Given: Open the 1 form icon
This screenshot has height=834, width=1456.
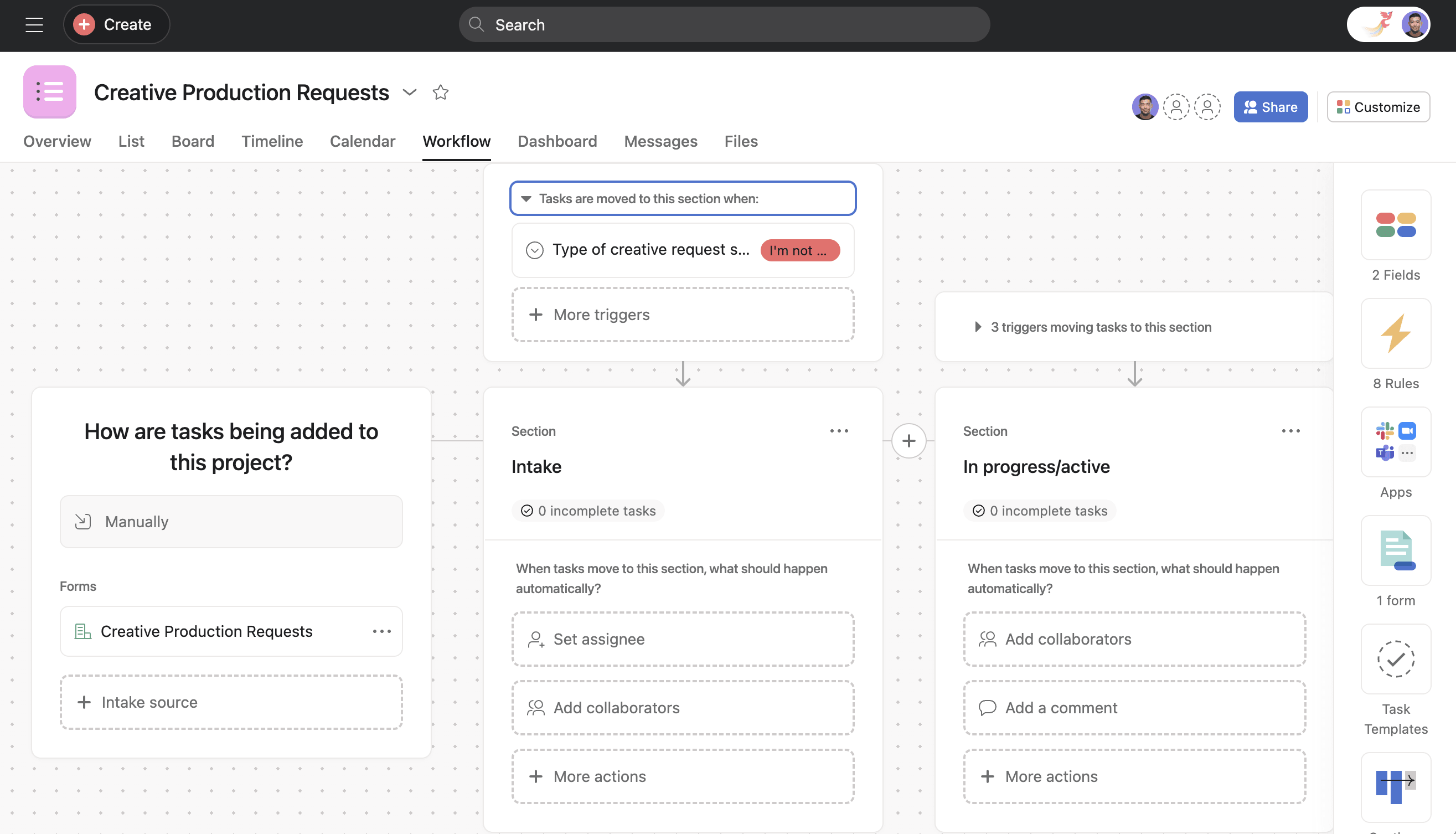Looking at the screenshot, I should 1395,550.
